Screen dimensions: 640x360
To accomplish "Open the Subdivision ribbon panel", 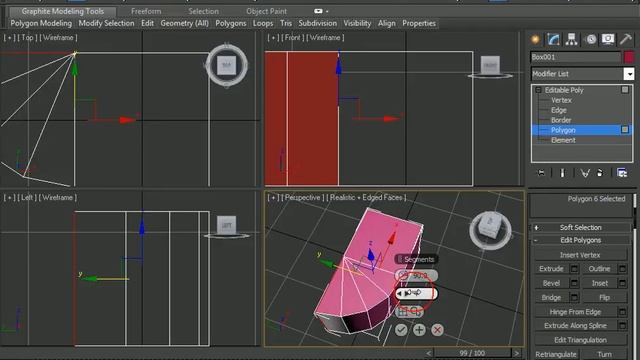I will click(318, 23).
